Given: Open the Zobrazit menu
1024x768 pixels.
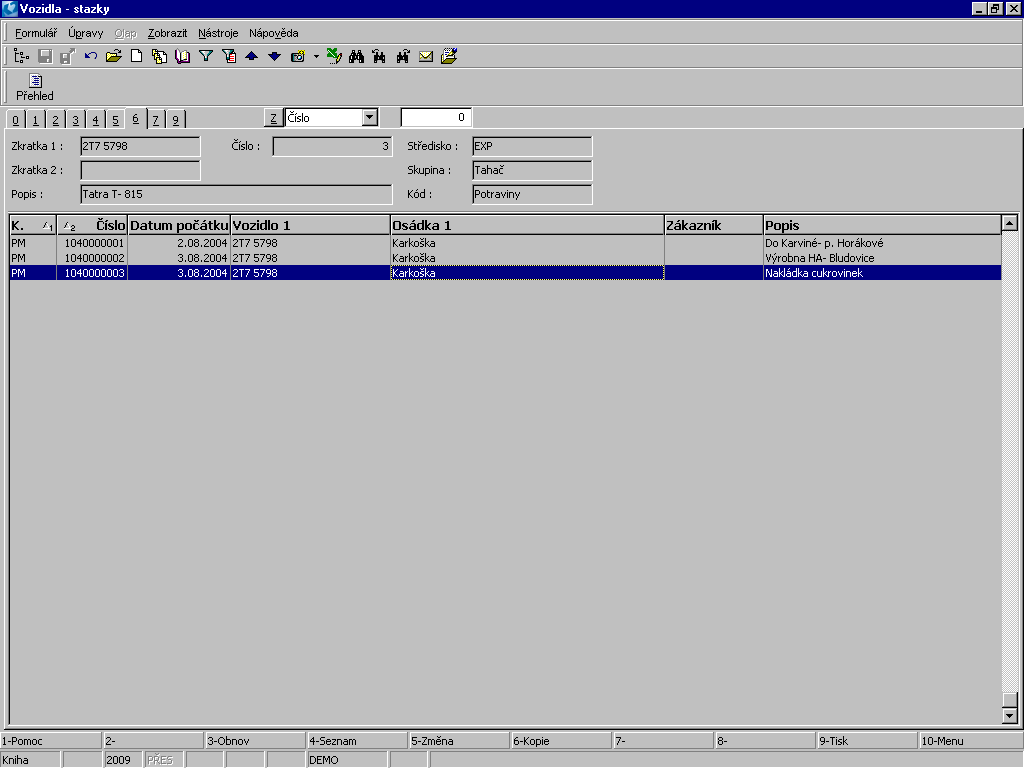Looking at the screenshot, I should coord(167,33).
